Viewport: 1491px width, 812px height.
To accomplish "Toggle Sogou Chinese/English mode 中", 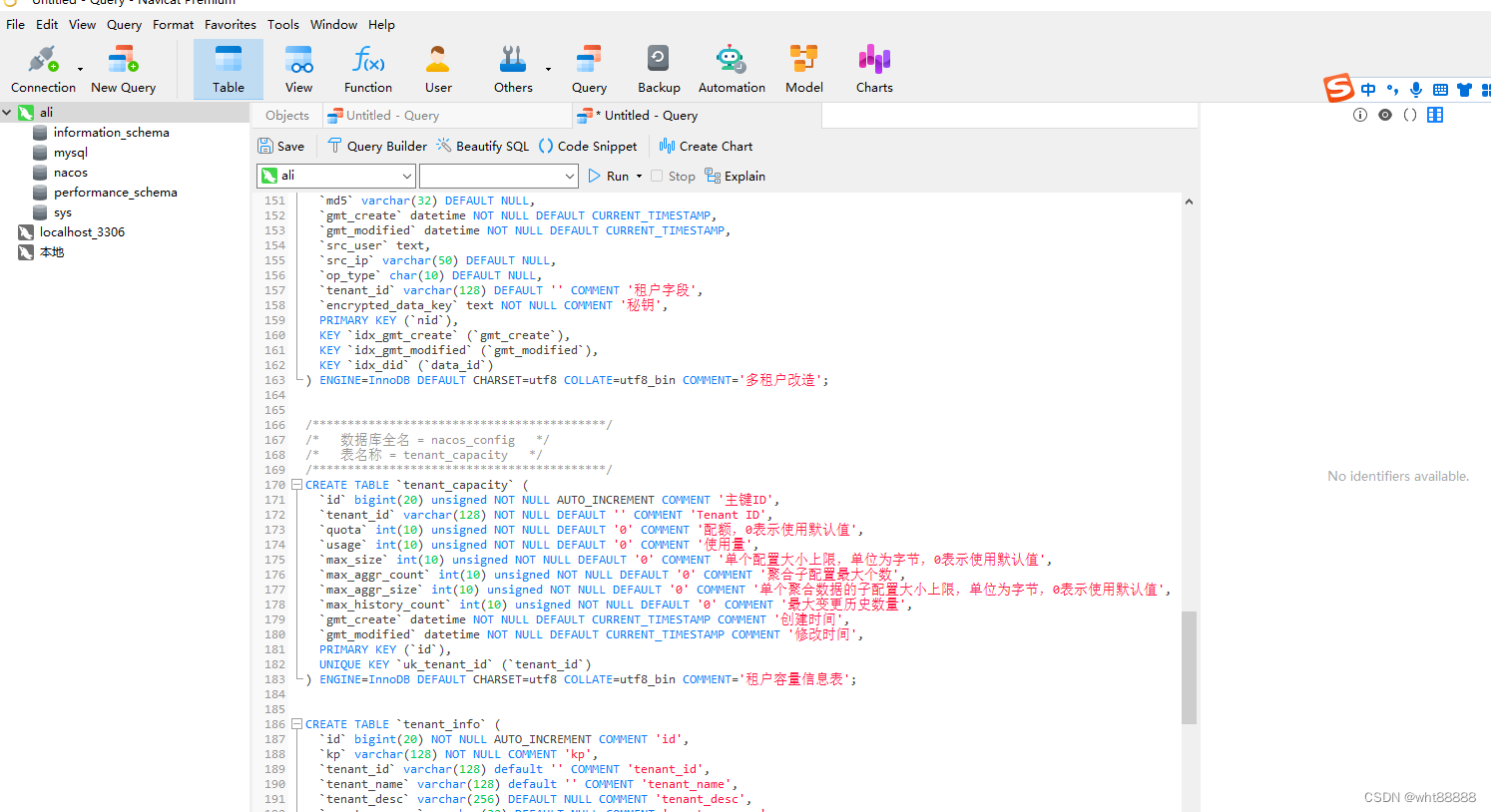I will 1368,89.
